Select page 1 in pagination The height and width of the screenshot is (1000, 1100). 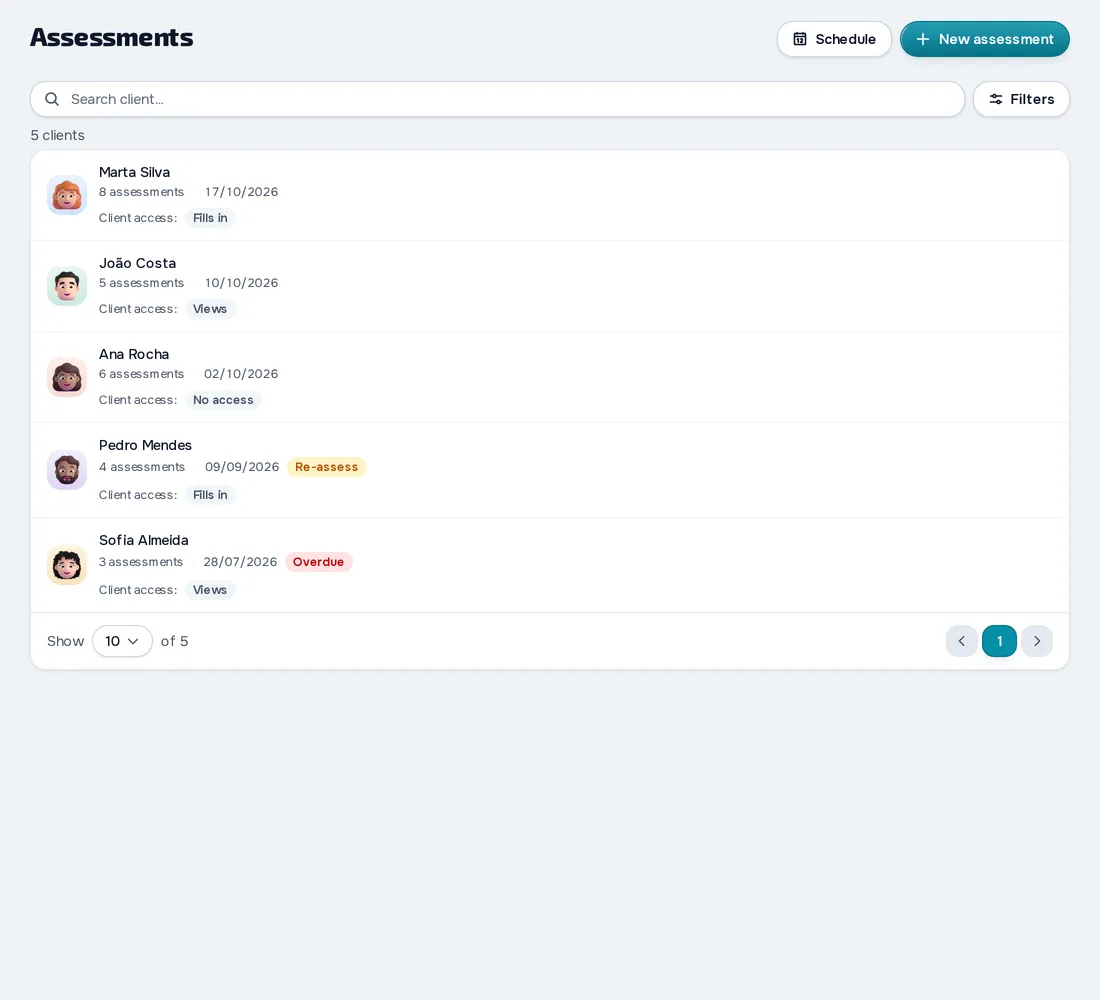[999, 641]
